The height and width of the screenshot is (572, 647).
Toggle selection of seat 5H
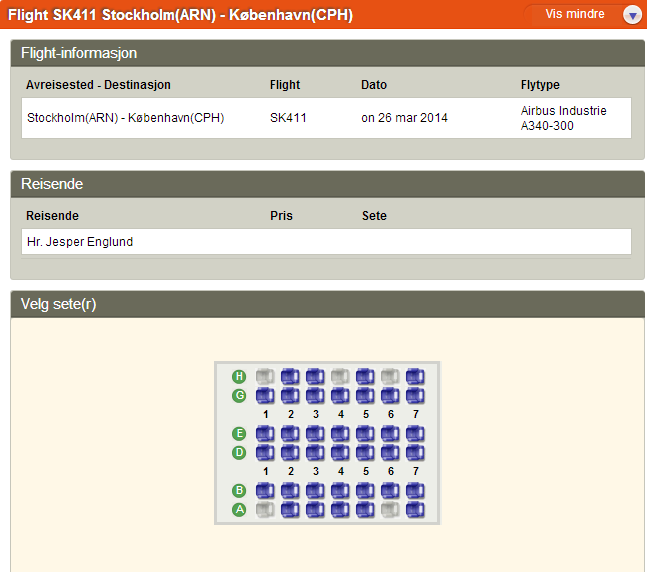[x=365, y=377]
